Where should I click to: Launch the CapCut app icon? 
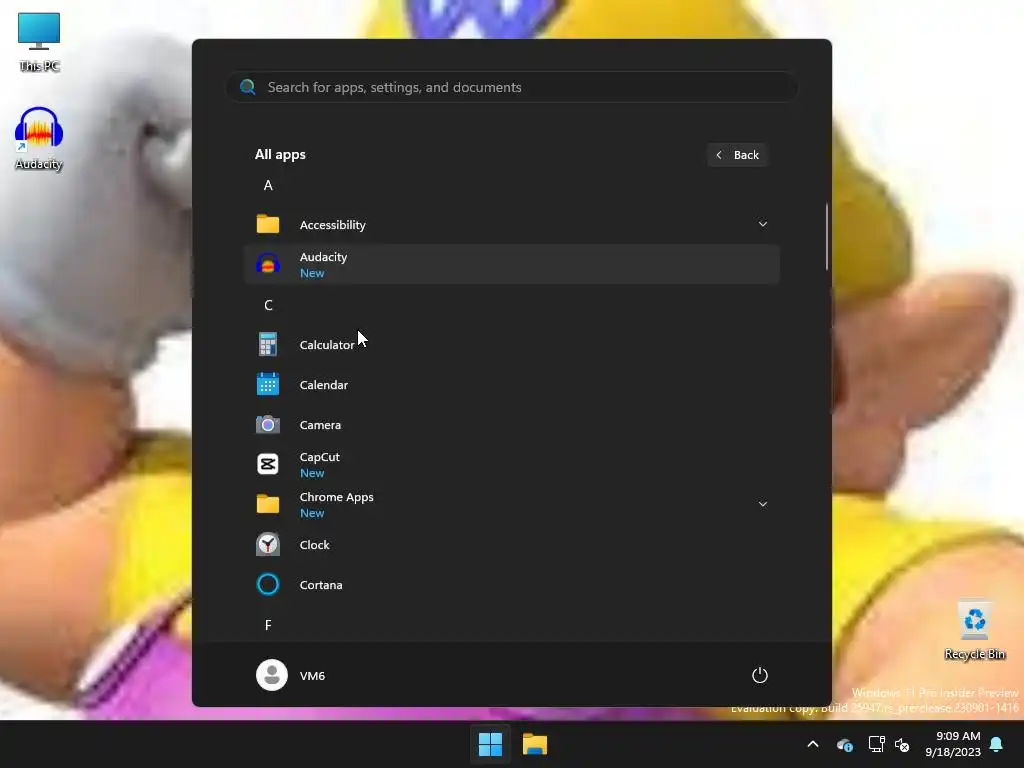coord(268,464)
